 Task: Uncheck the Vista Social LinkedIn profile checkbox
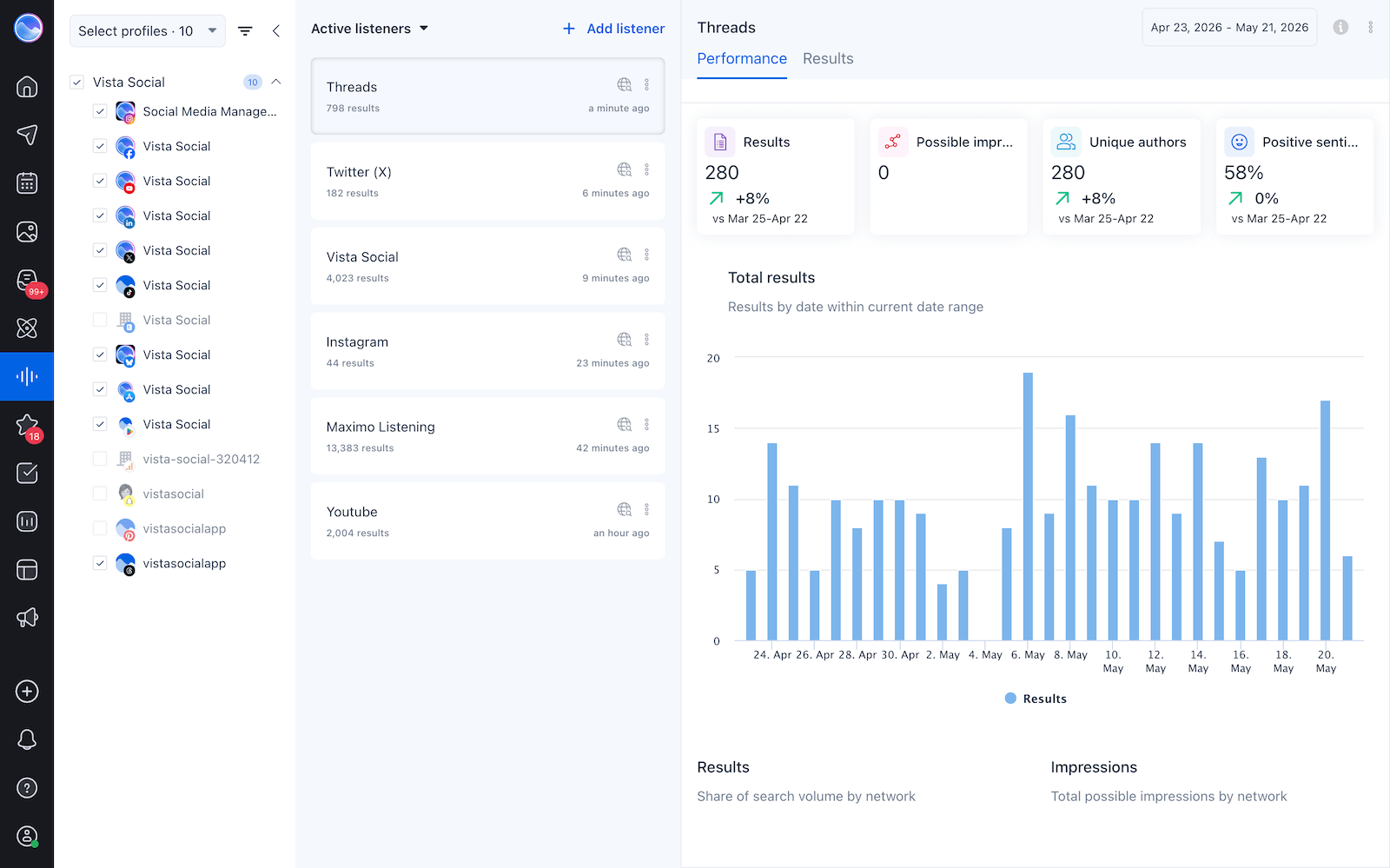[x=100, y=215]
